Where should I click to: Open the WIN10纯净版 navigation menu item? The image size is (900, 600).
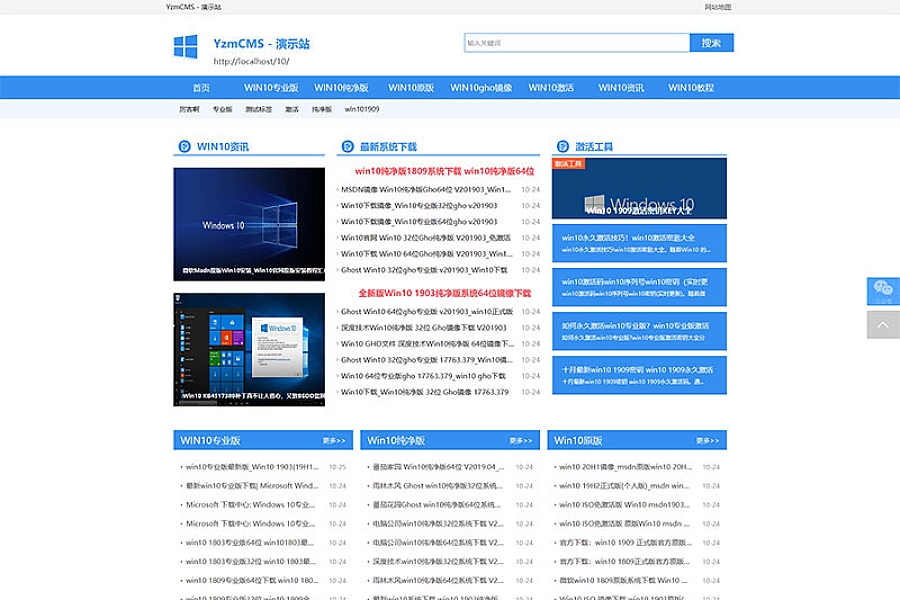point(341,88)
